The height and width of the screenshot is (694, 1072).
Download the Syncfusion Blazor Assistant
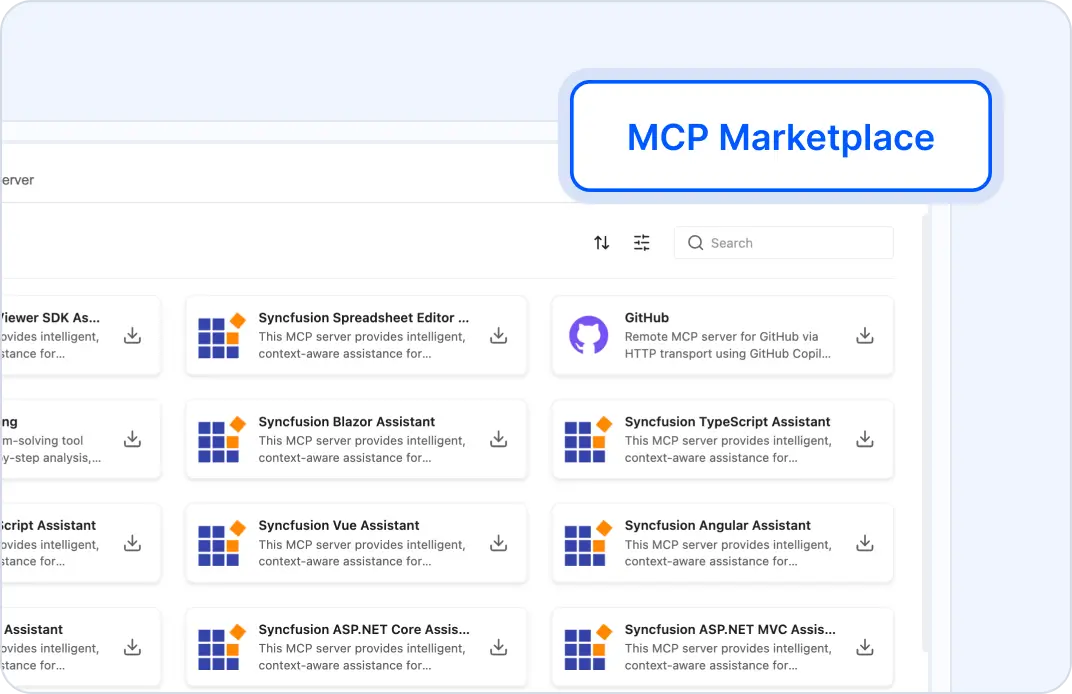pyautogui.click(x=498, y=440)
